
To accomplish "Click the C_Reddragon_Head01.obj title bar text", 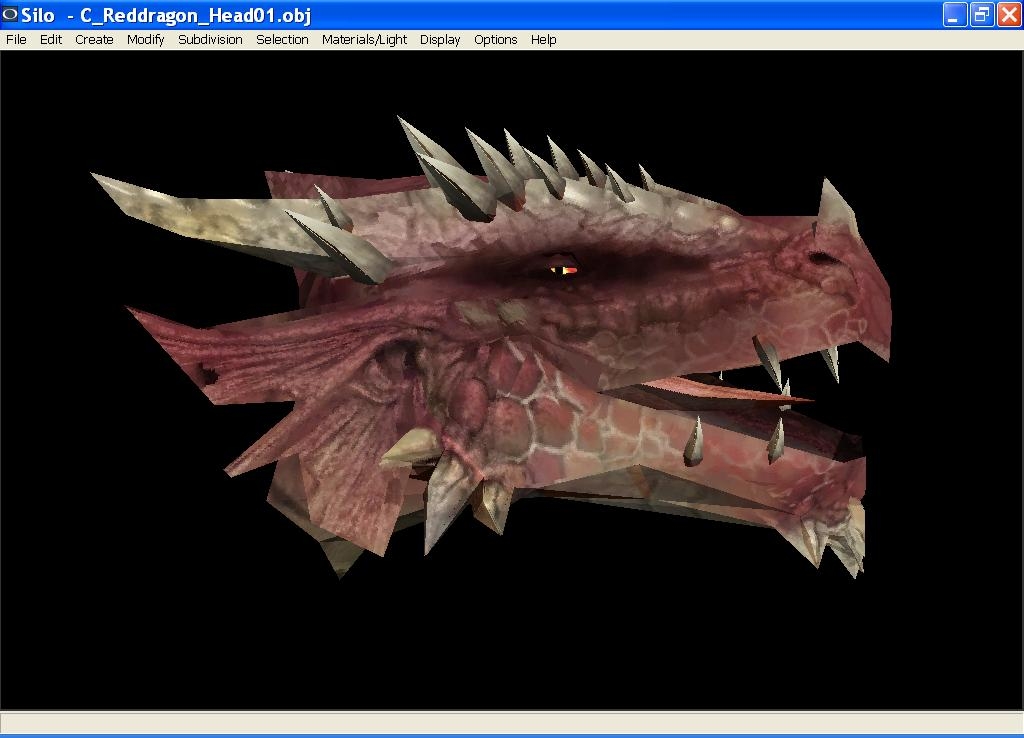I will pos(195,16).
